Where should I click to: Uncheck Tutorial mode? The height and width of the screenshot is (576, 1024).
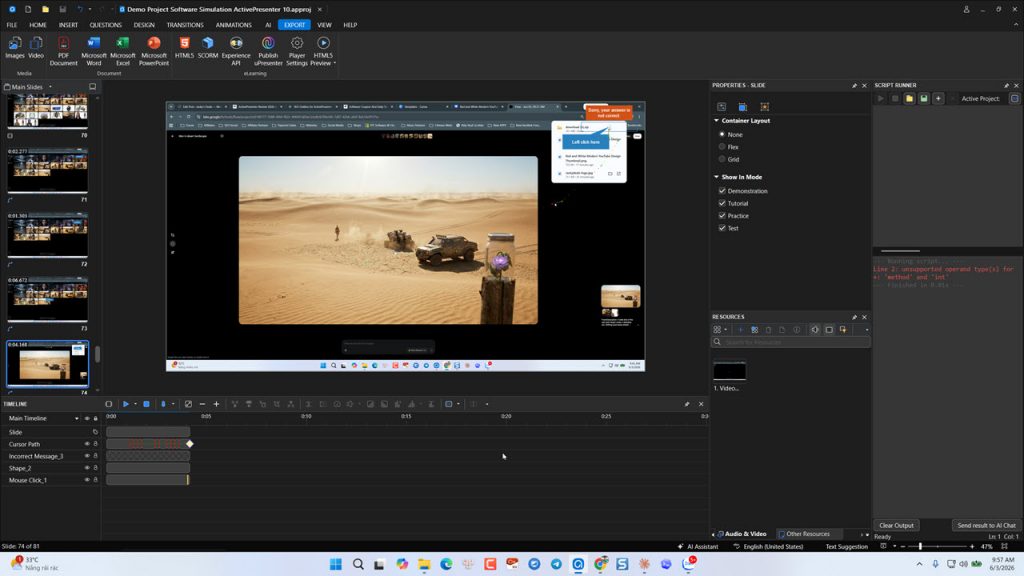tap(722, 203)
